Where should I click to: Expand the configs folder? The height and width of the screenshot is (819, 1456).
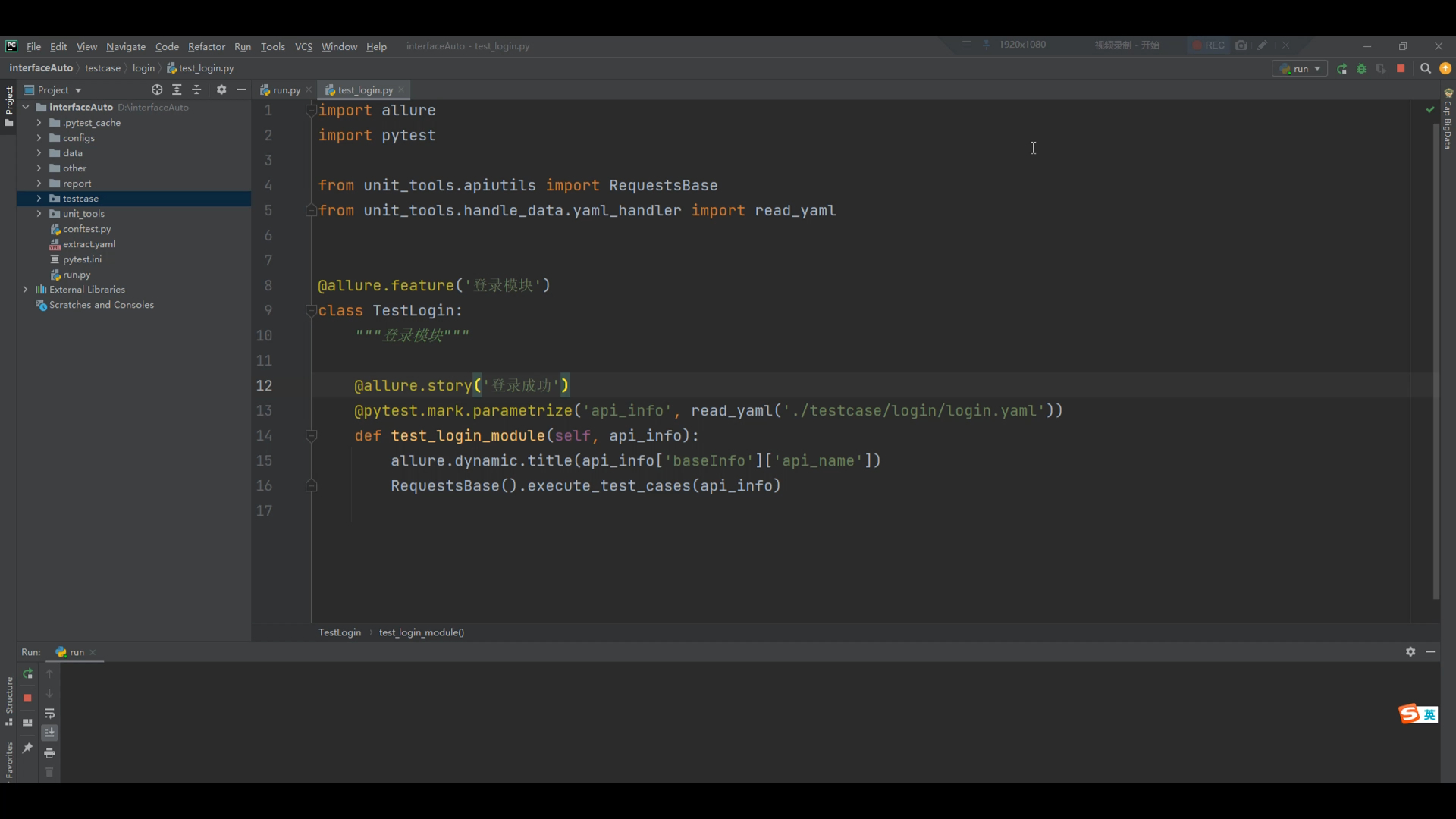pyautogui.click(x=39, y=138)
